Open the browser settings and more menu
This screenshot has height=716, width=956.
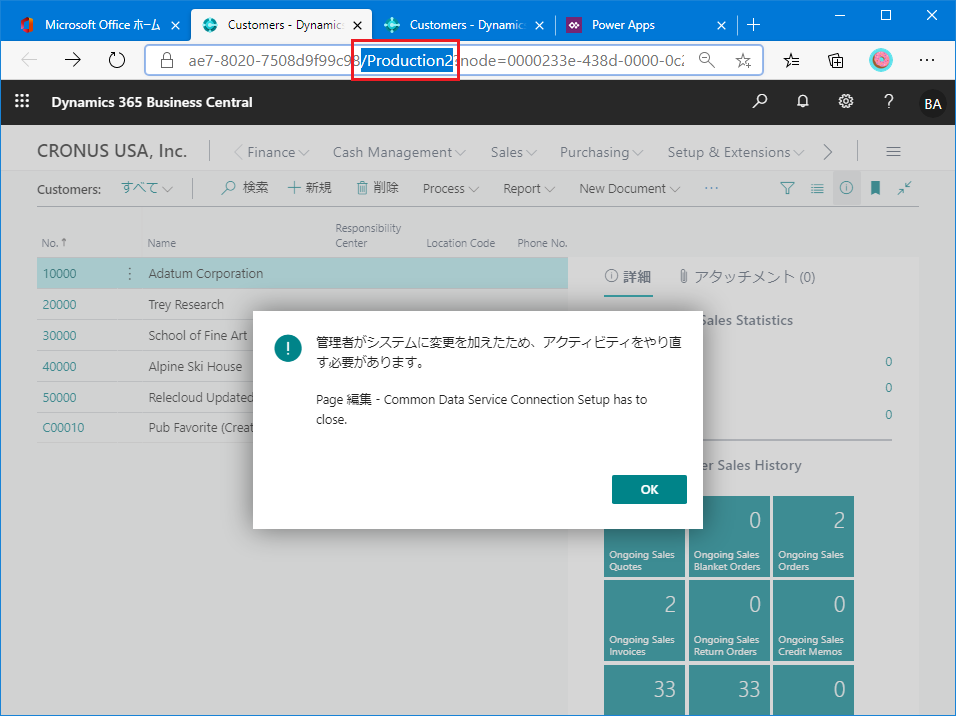coord(927,60)
